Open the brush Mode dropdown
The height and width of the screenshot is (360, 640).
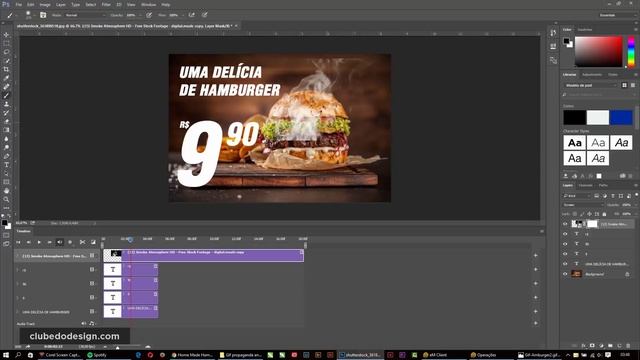point(85,15)
